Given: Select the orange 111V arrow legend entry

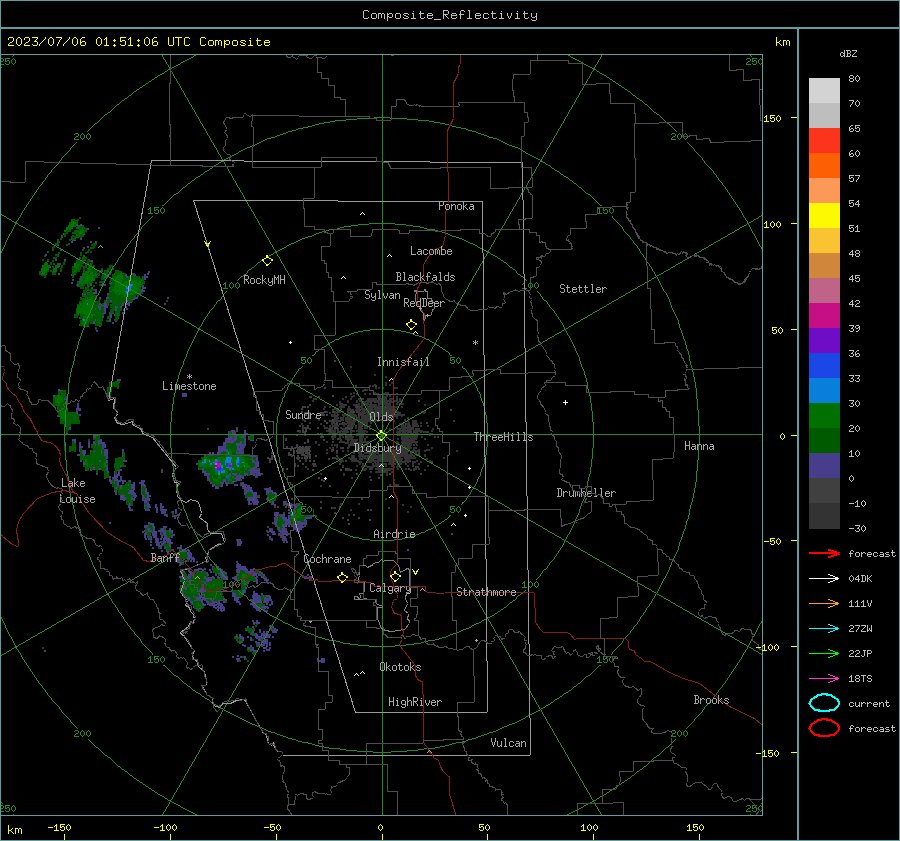Looking at the screenshot, I should coord(824,603).
